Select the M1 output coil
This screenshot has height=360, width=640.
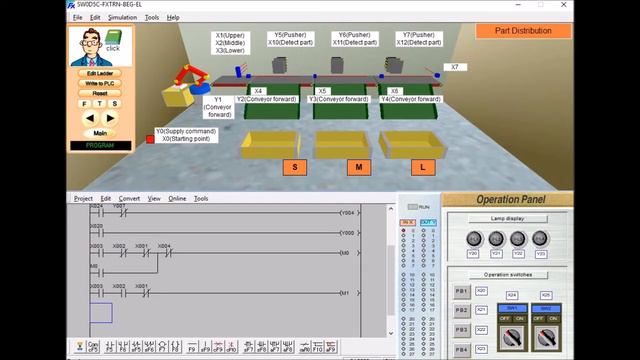click(350, 293)
